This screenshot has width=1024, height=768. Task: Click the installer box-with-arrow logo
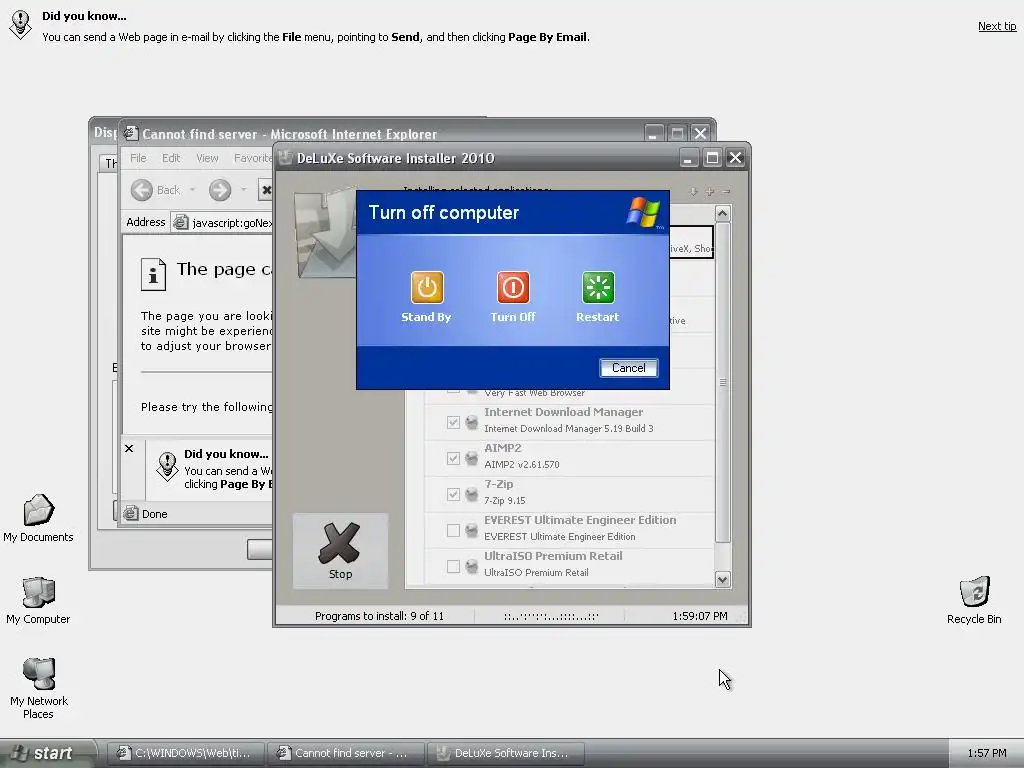tap(325, 233)
